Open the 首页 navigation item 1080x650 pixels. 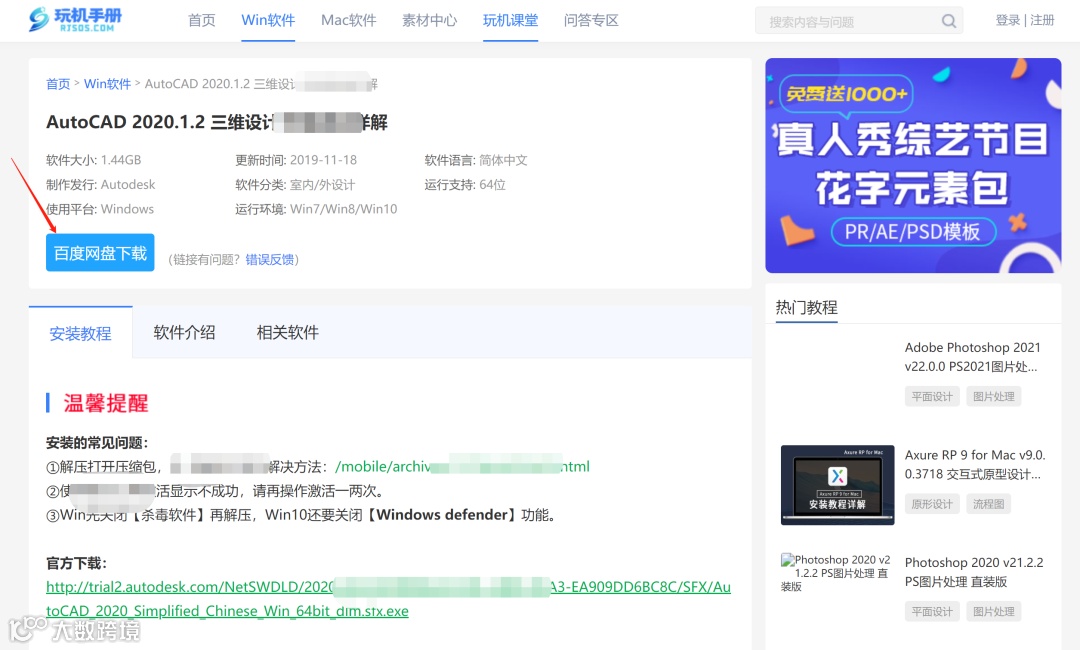pyautogui.click(x=202, y=21)
